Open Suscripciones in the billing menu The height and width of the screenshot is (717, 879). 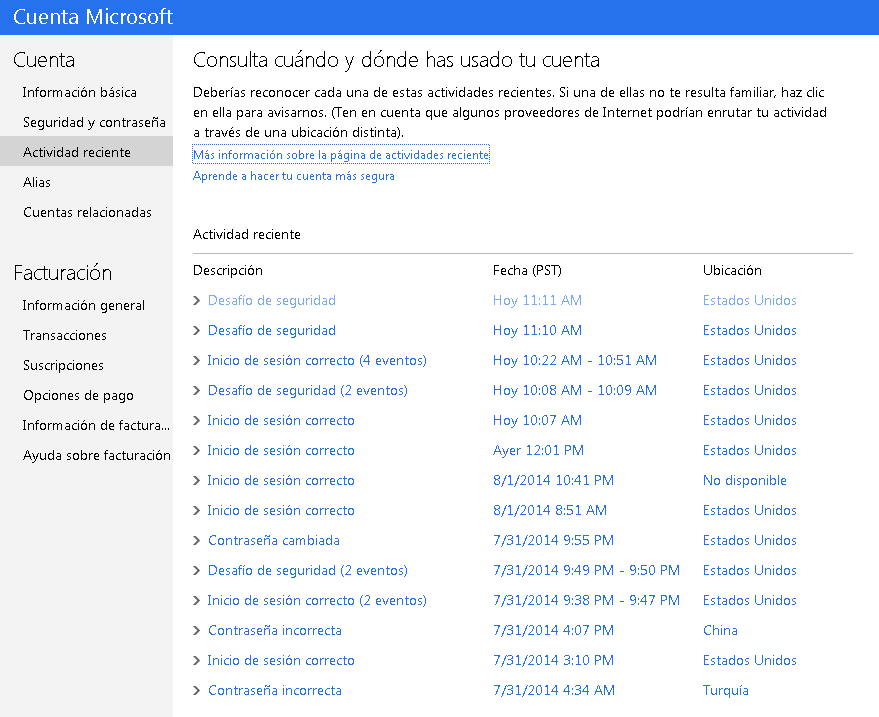pos(63,366)
